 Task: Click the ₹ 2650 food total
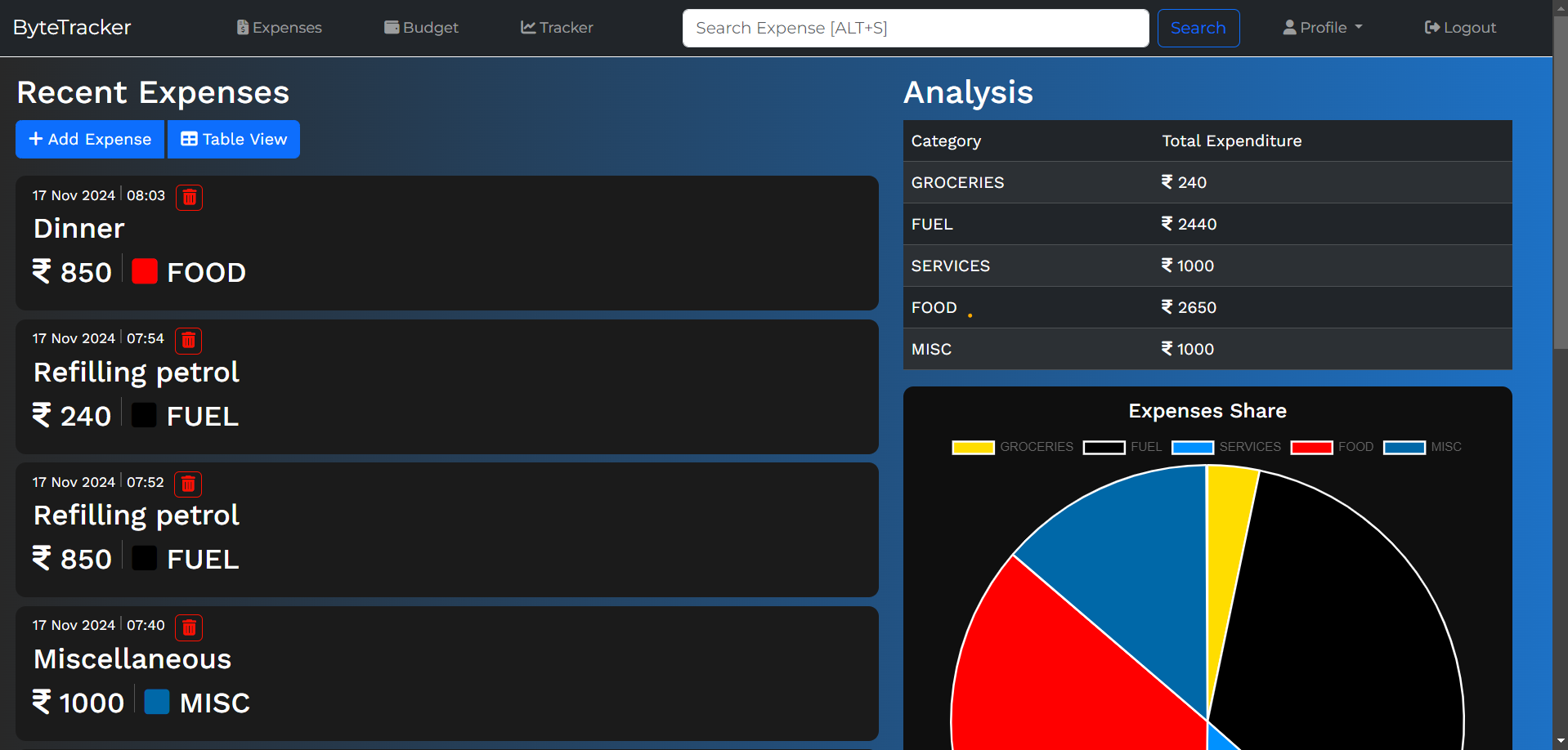tap(1189, 307)
